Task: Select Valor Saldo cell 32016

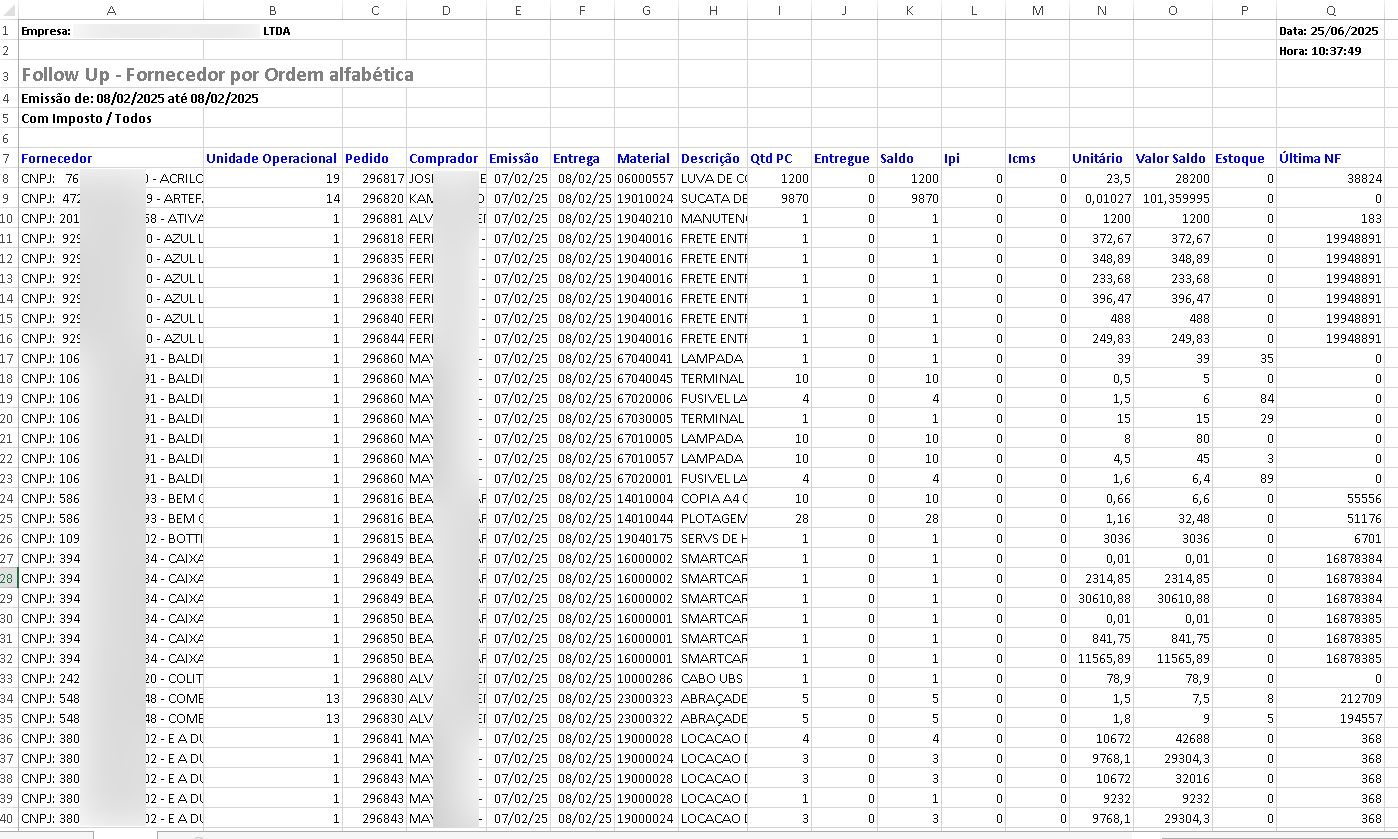Action: tap(1172, 778)
